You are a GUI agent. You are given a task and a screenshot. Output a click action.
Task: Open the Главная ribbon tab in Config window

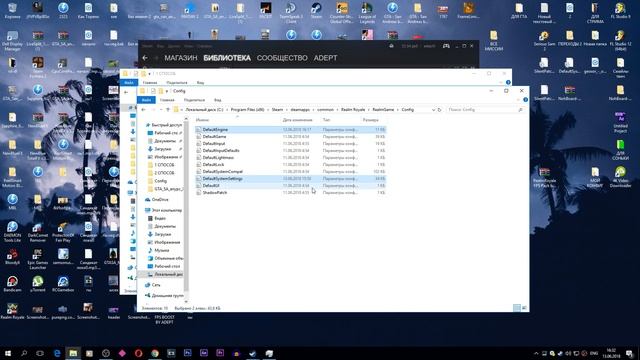(x=167, y=100)
